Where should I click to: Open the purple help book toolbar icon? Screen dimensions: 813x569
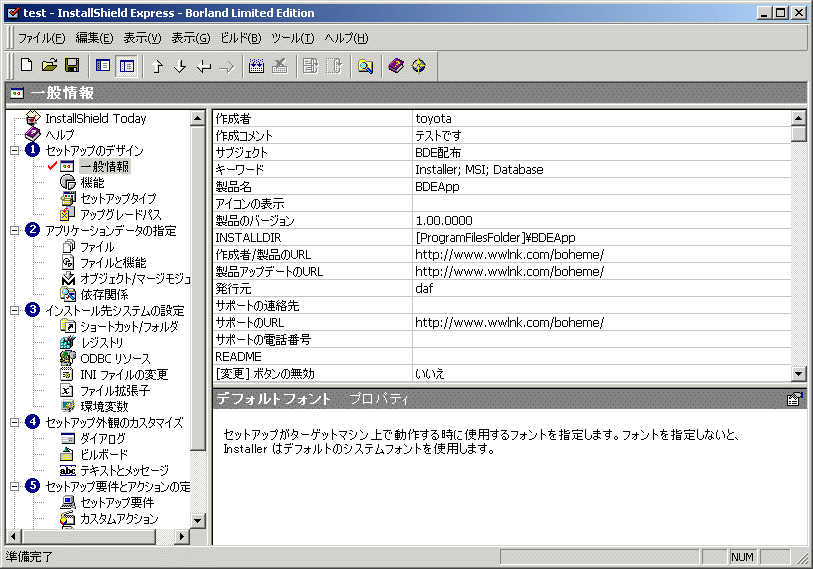396,66
